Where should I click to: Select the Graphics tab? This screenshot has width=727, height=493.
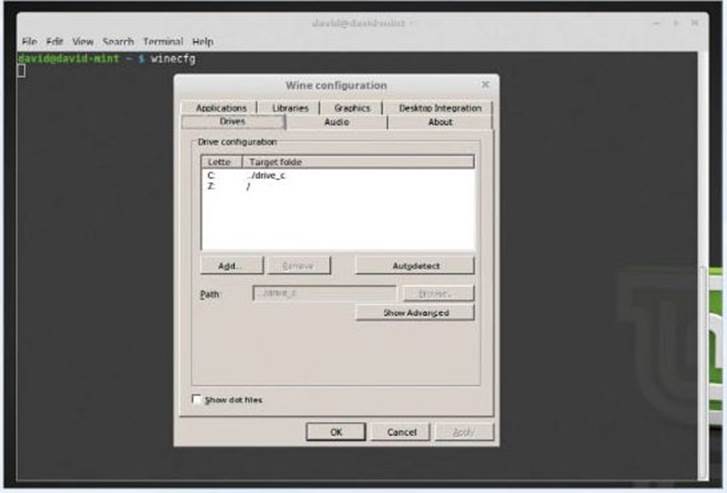[x=352, y=108]
